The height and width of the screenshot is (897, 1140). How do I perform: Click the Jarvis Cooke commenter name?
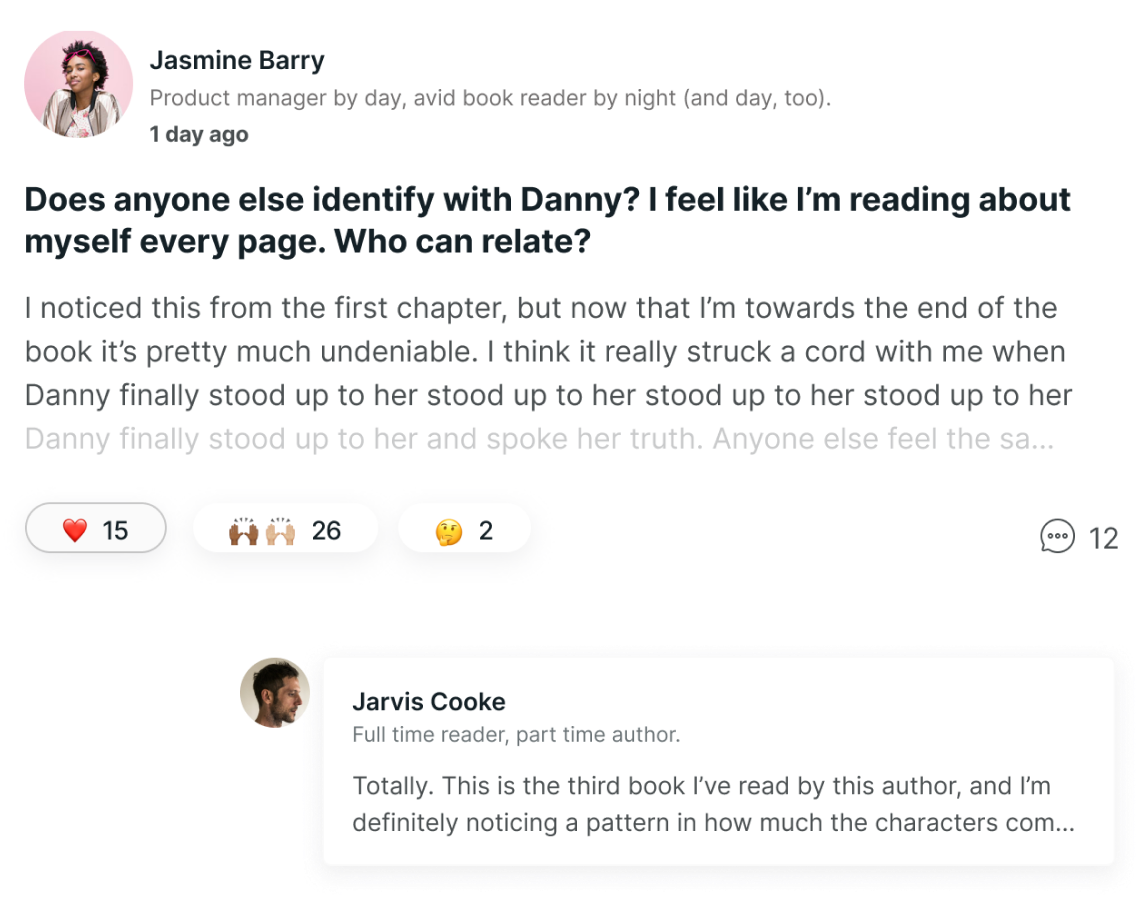pyautogui.click(x=428, y=701)
